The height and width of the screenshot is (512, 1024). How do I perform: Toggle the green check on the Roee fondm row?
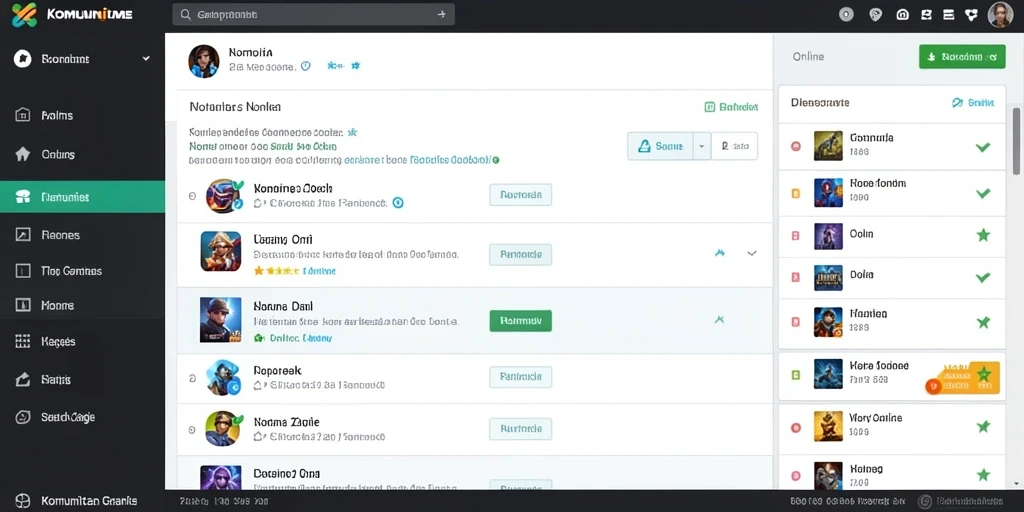pos(982,193)
